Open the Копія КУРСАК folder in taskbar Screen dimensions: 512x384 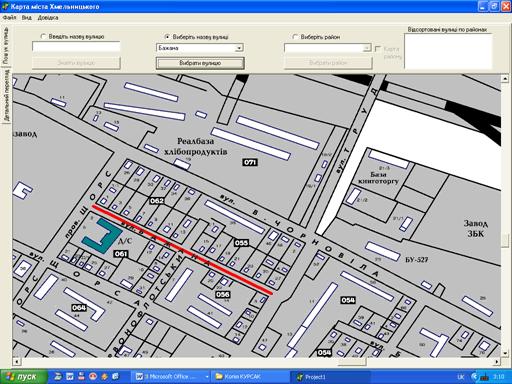[250, 377]
